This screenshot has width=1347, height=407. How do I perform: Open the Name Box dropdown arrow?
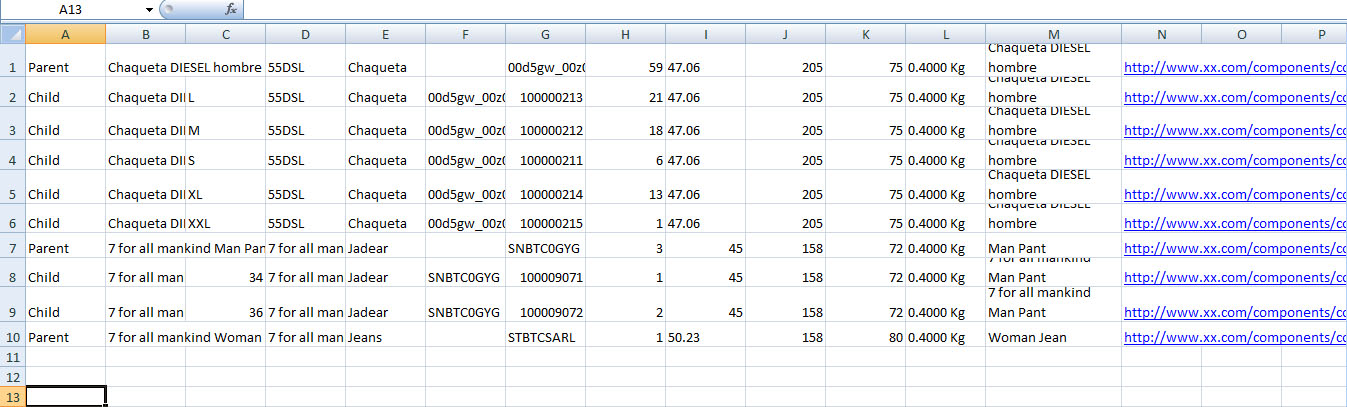click(x=150, y=9)
